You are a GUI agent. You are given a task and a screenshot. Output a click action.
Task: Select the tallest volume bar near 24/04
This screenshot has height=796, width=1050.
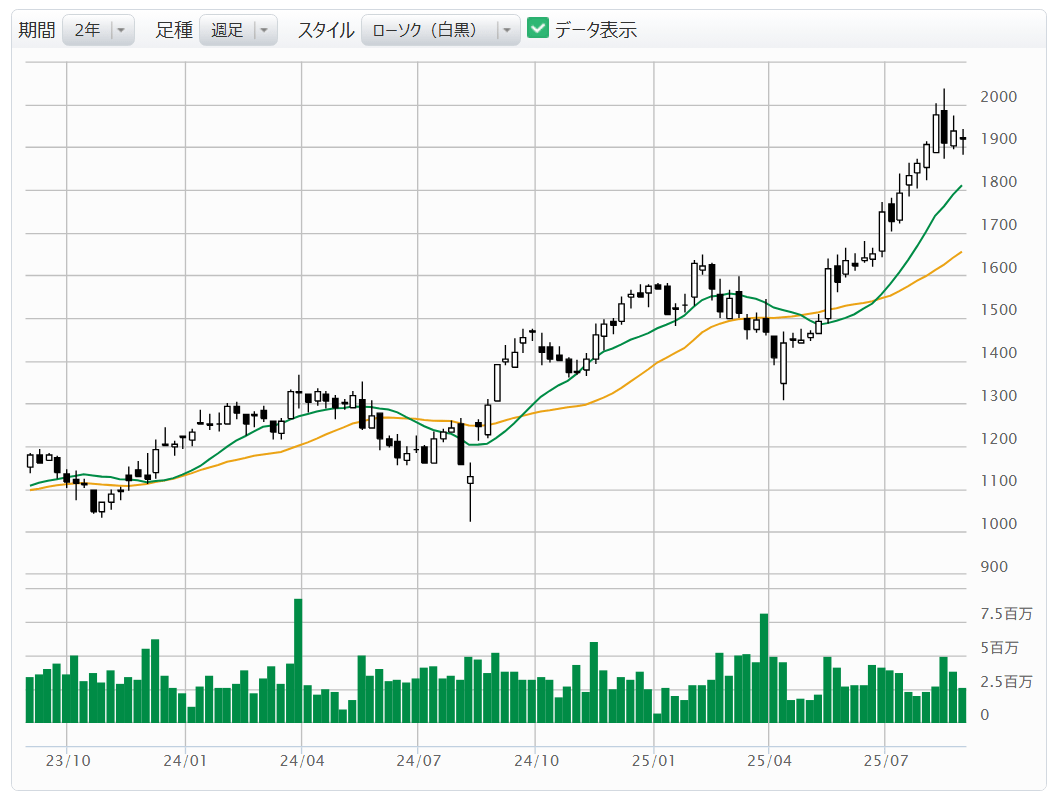[x=298, y=660]
